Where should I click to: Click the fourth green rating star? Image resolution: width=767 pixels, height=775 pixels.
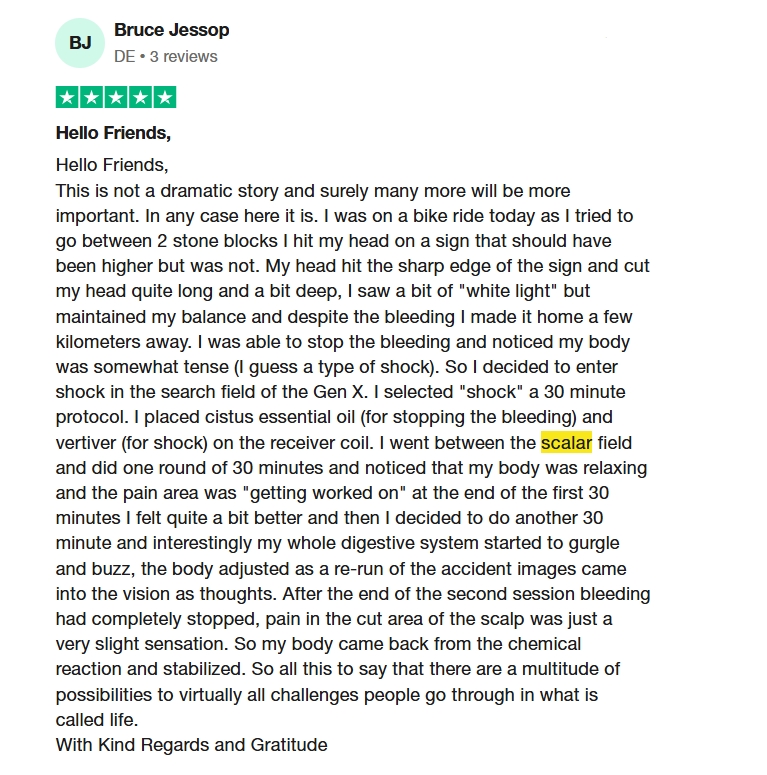pos(139,98)
